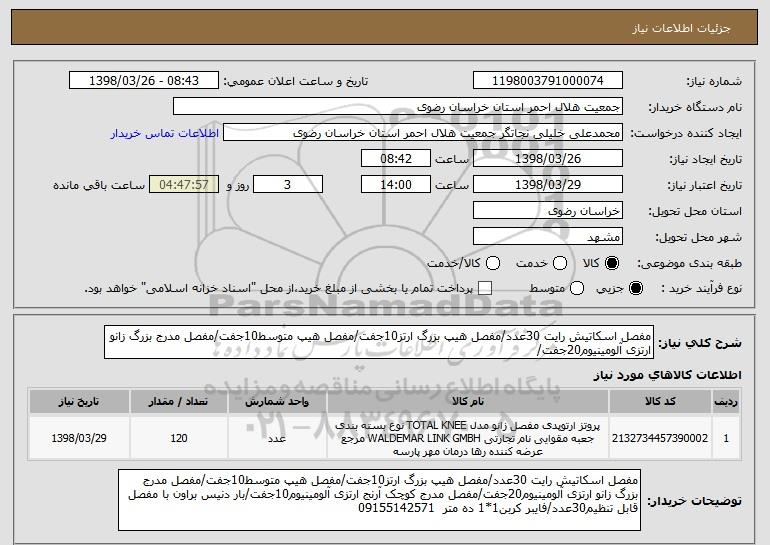
Task: Select the کالا radio button
Action: pyautogui.click(x=612, y=263)
